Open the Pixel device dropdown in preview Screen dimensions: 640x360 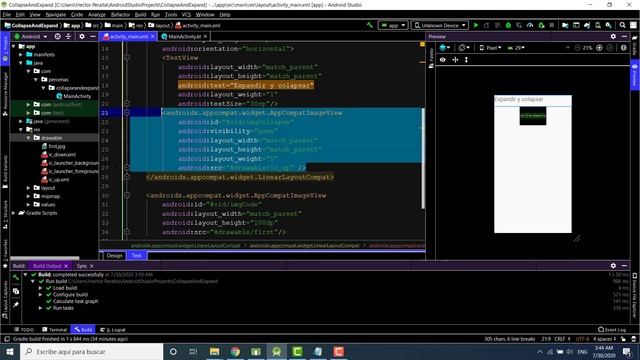click(490, 48)
